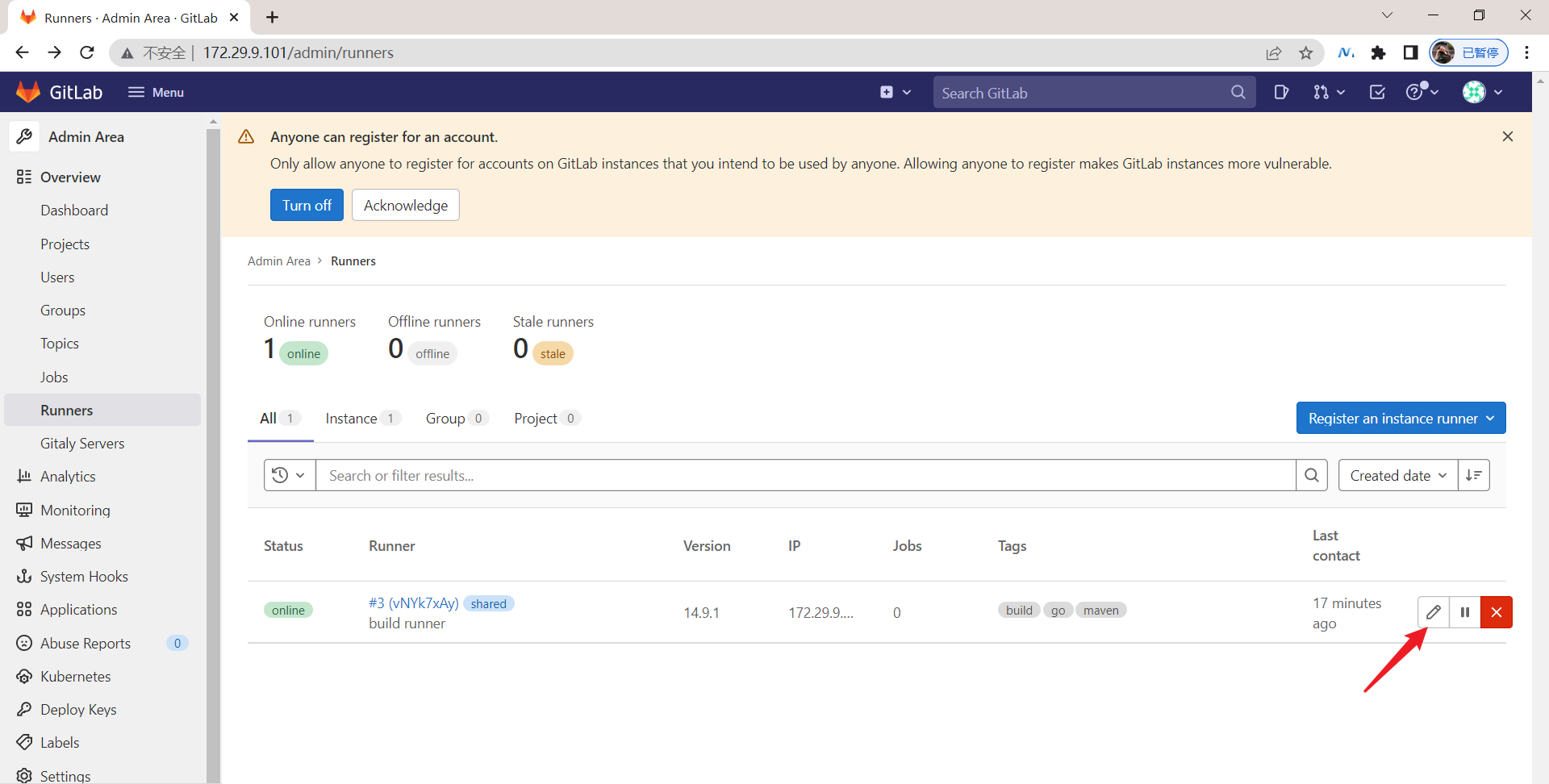Click the Admin Area wrench icon

coord(24,136)
